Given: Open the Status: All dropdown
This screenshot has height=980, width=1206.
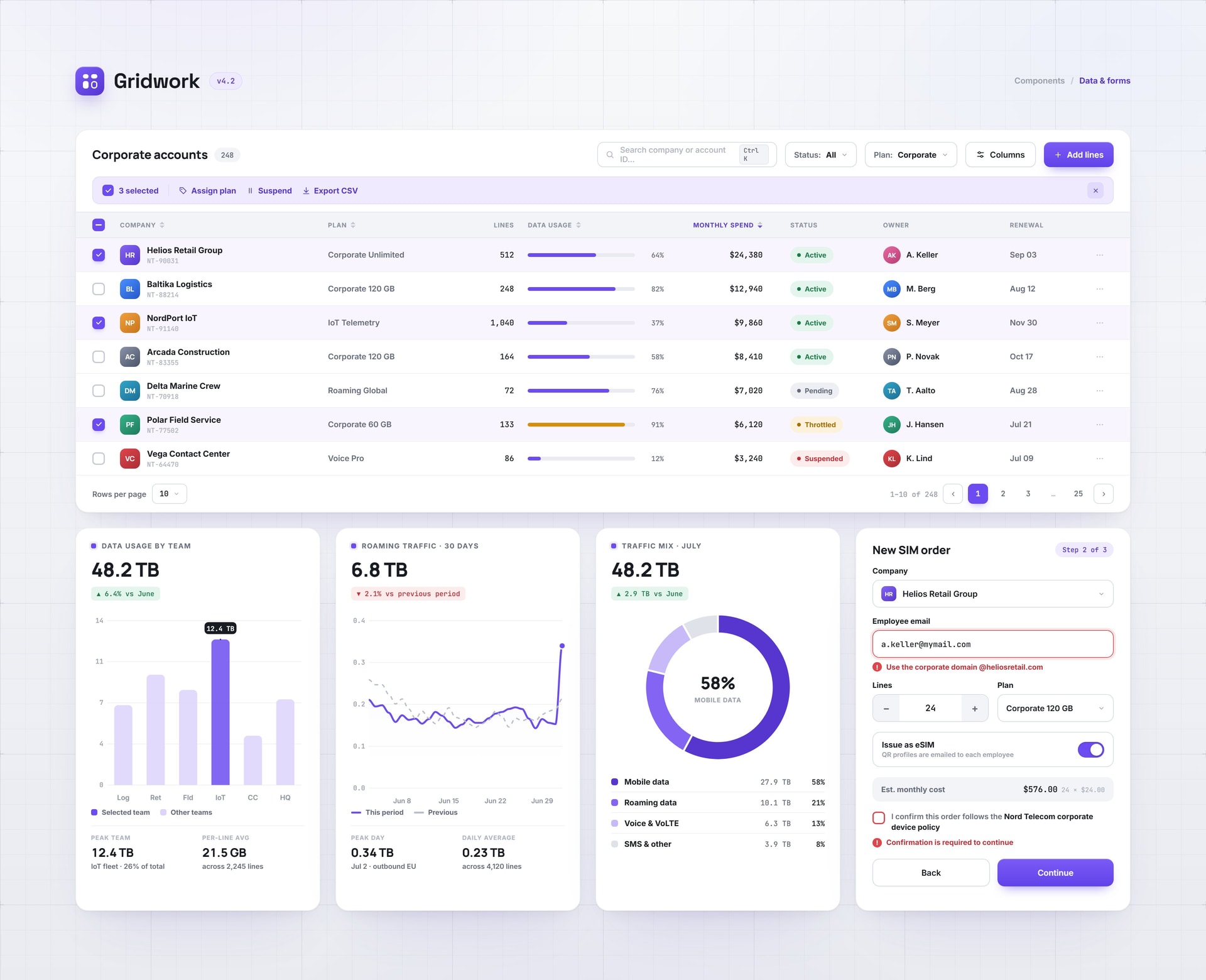Looking at the screenshot, I should pos(820,155).
